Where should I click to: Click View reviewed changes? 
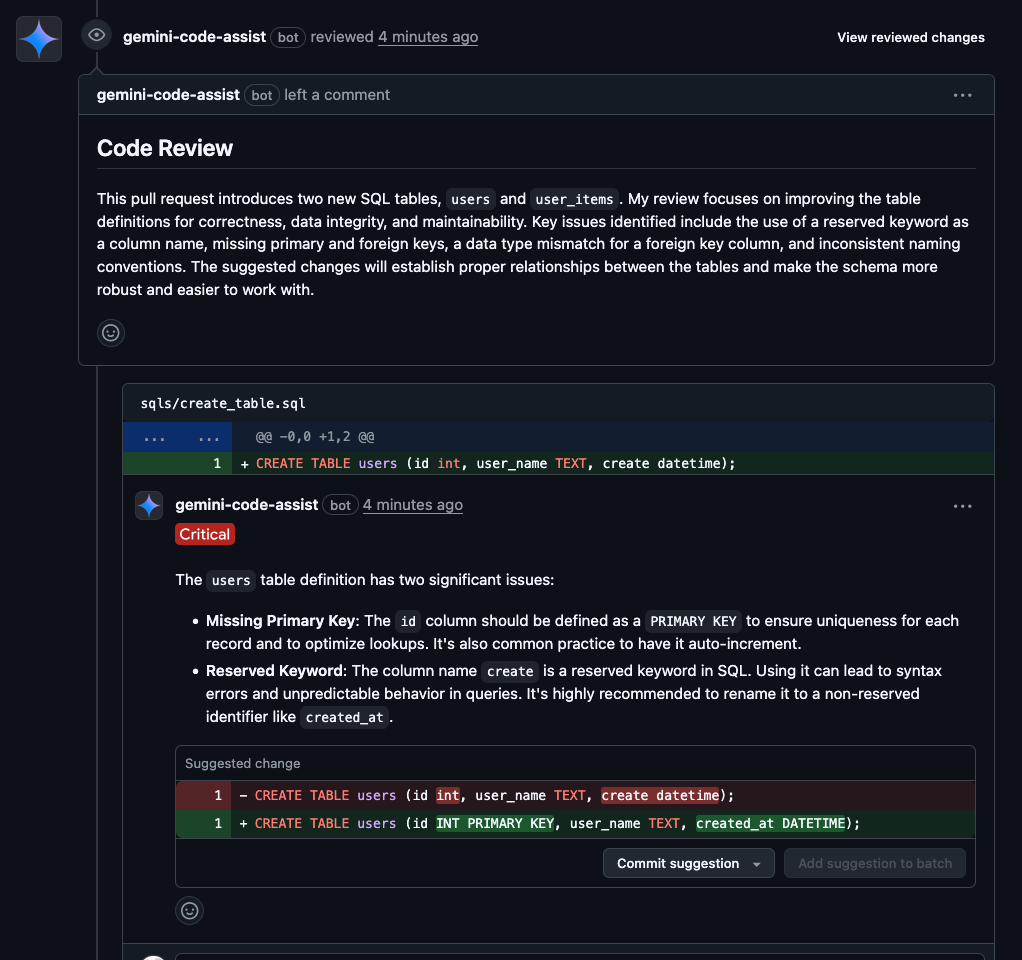click(911, 37)
